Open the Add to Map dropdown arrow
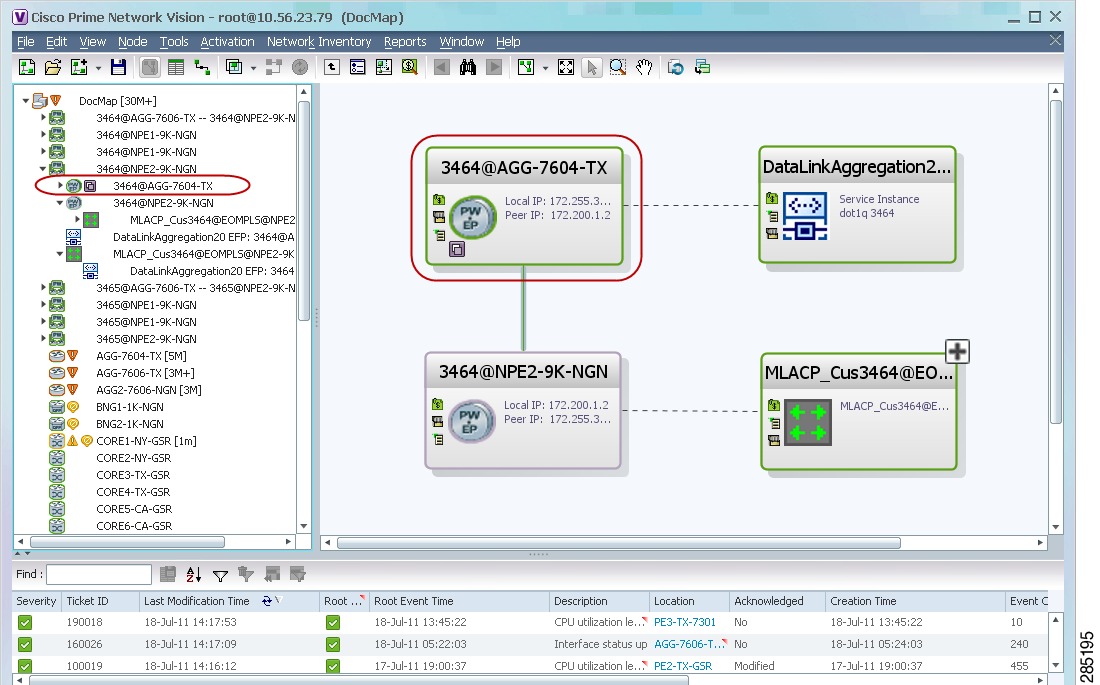The image size is (1100, 685). tap(98, 68)
